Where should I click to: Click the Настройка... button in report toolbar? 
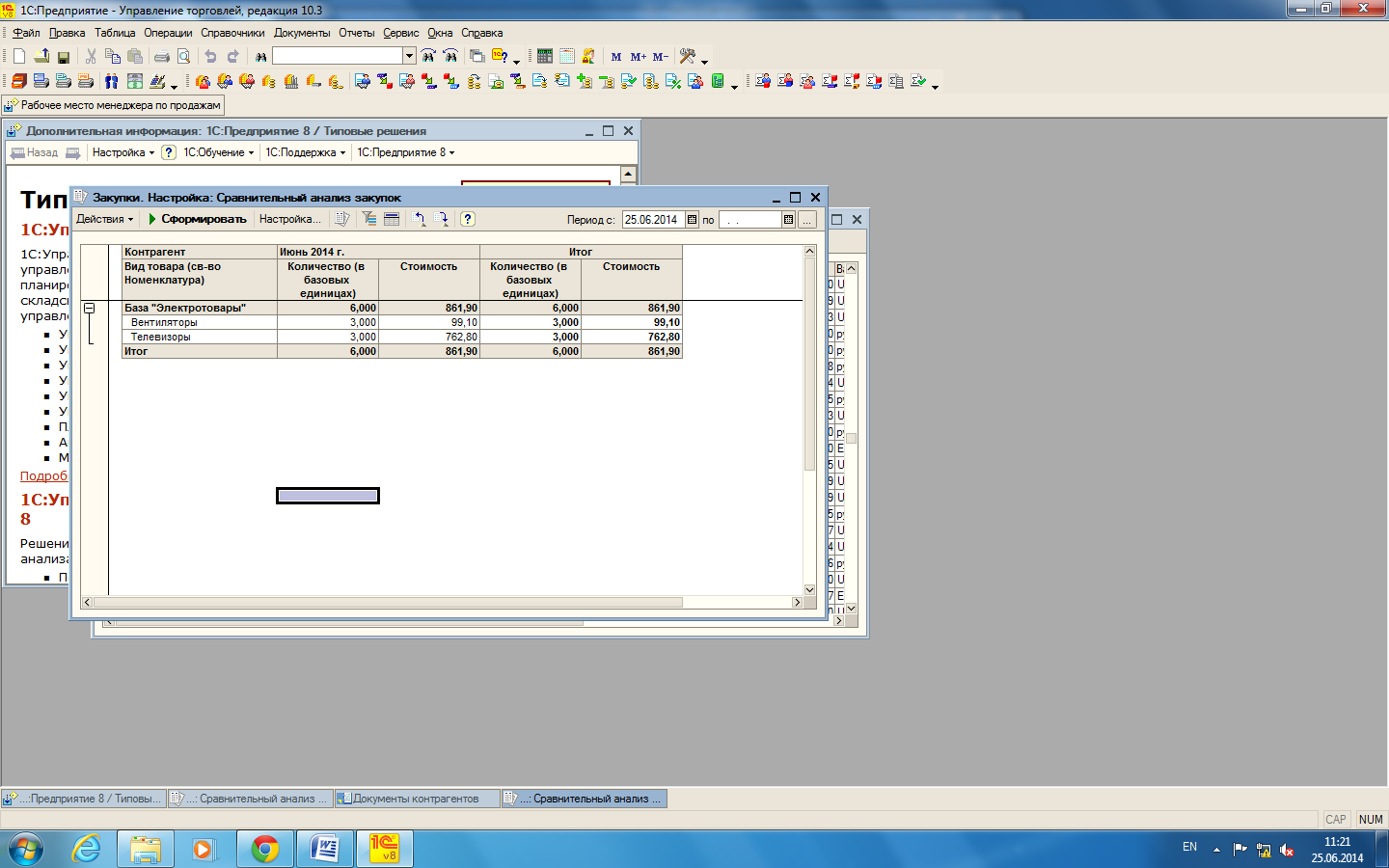click(290, 219)
